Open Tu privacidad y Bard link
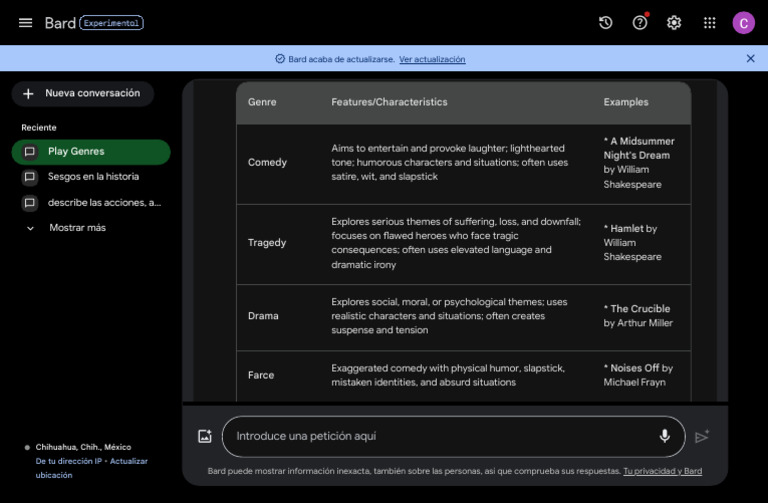Viewport: 768px width, 503px height. pyautogui.click(x=662, y=471)
